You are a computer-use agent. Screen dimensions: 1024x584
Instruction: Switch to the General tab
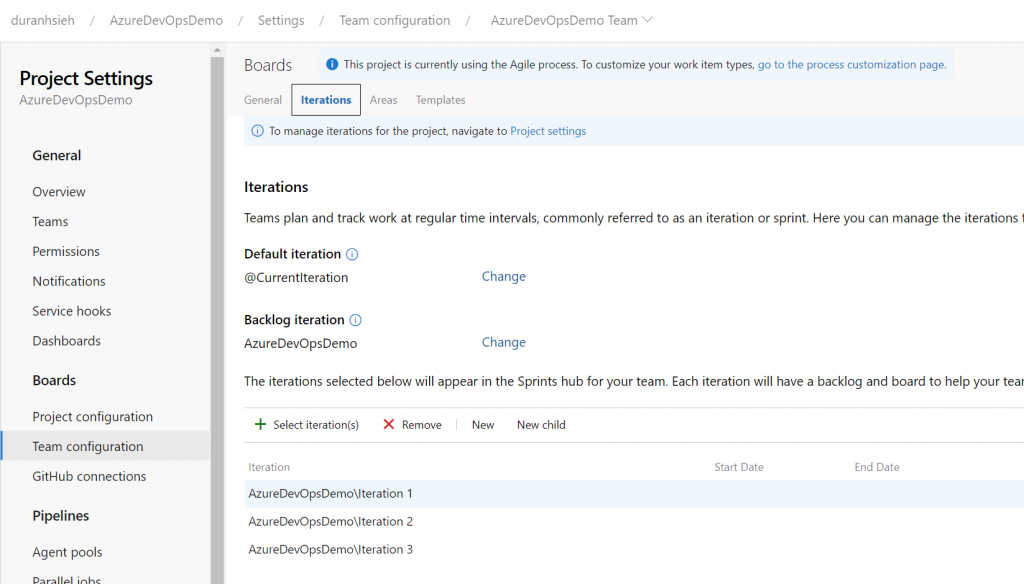coord(263,100)
